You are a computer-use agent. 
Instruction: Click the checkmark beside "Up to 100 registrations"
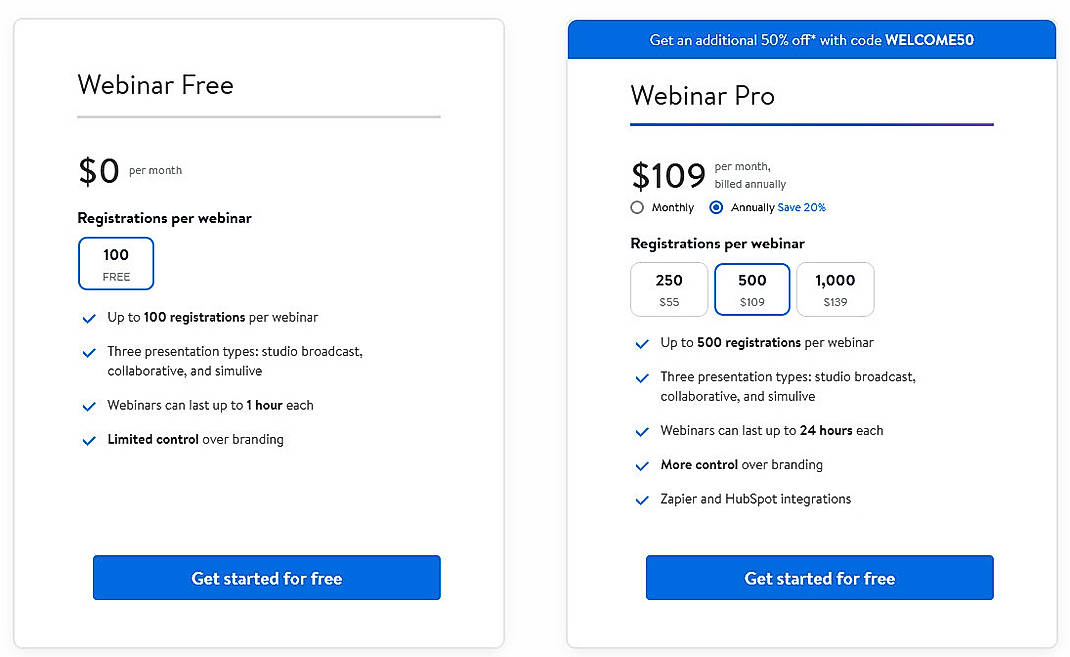(89, 317)
